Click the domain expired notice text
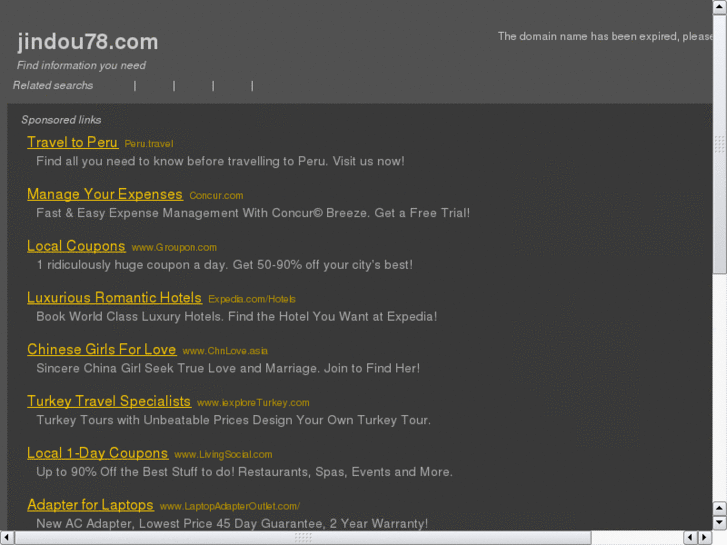This screenshot has height=545, width=727. [605, 37]
